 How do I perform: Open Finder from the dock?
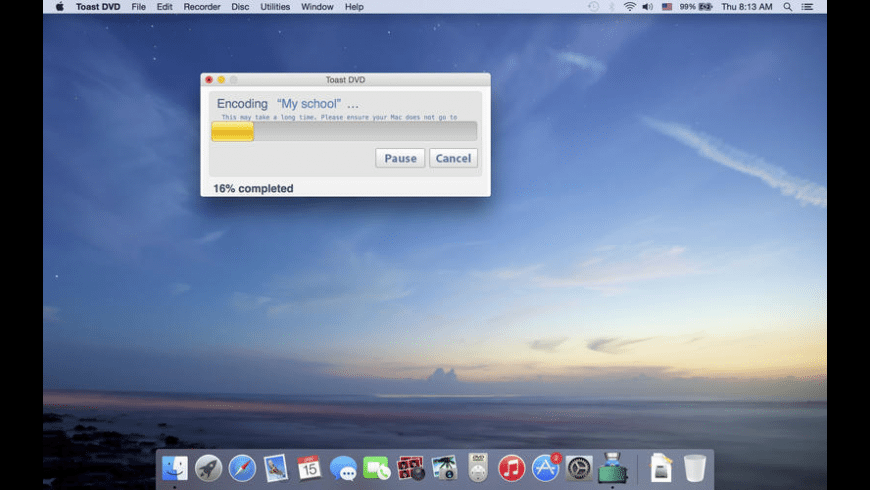click(175, 468)
